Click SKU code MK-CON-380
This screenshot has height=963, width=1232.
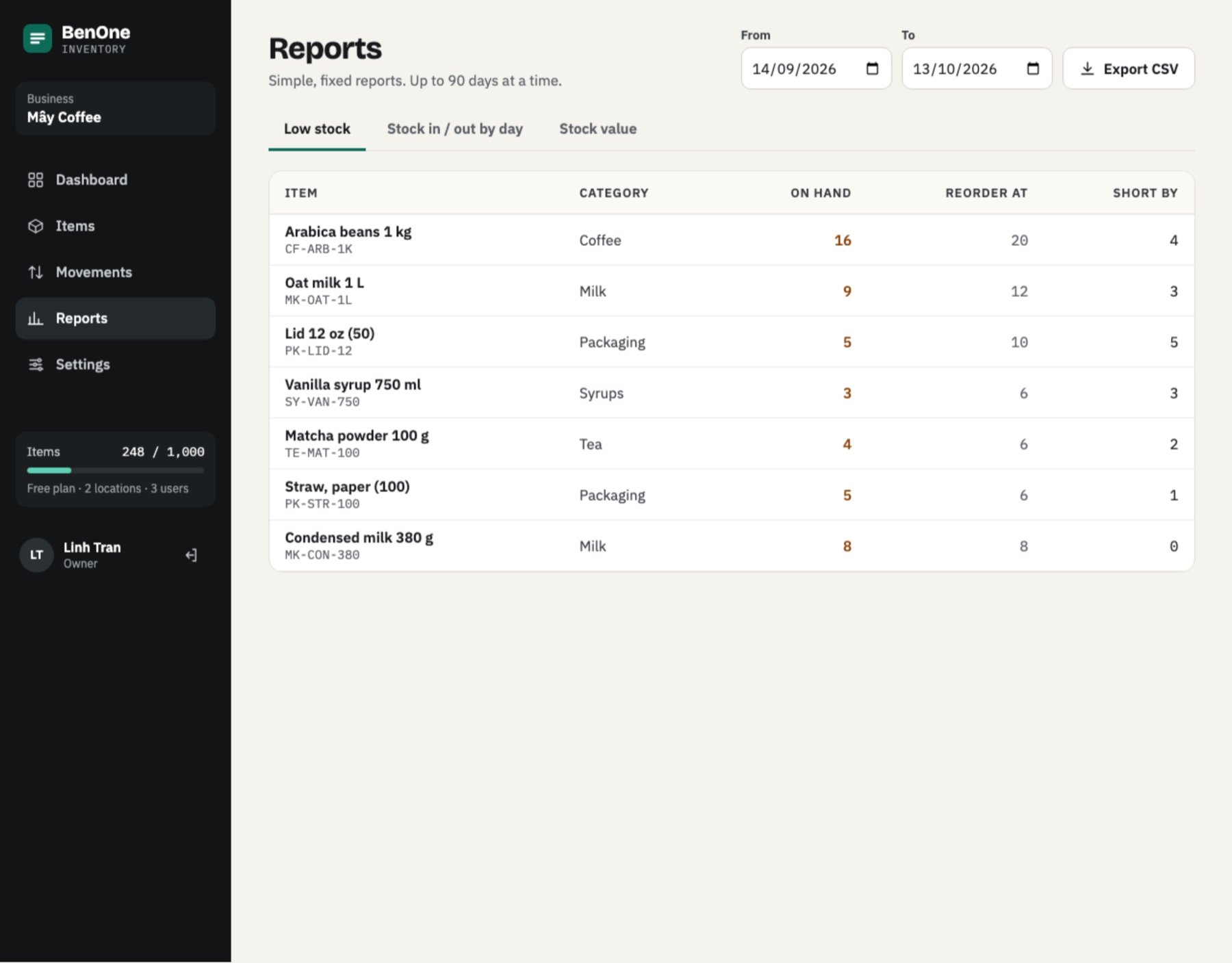pos(322,555)
